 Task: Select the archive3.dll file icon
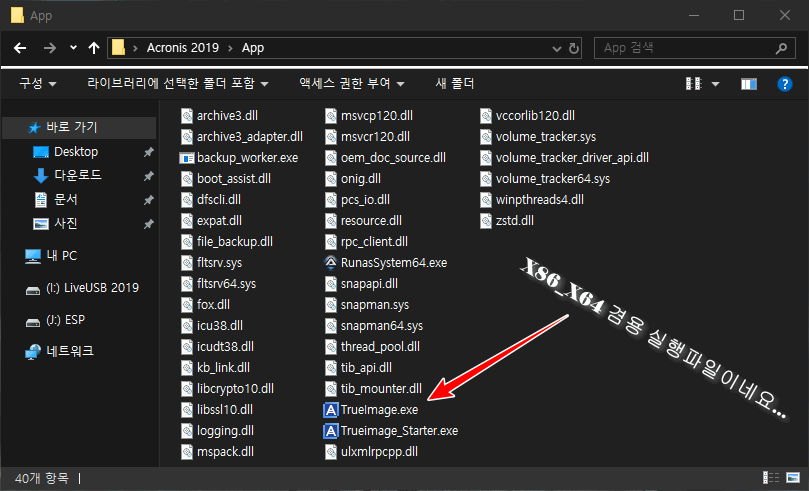[x=187, y=116]
